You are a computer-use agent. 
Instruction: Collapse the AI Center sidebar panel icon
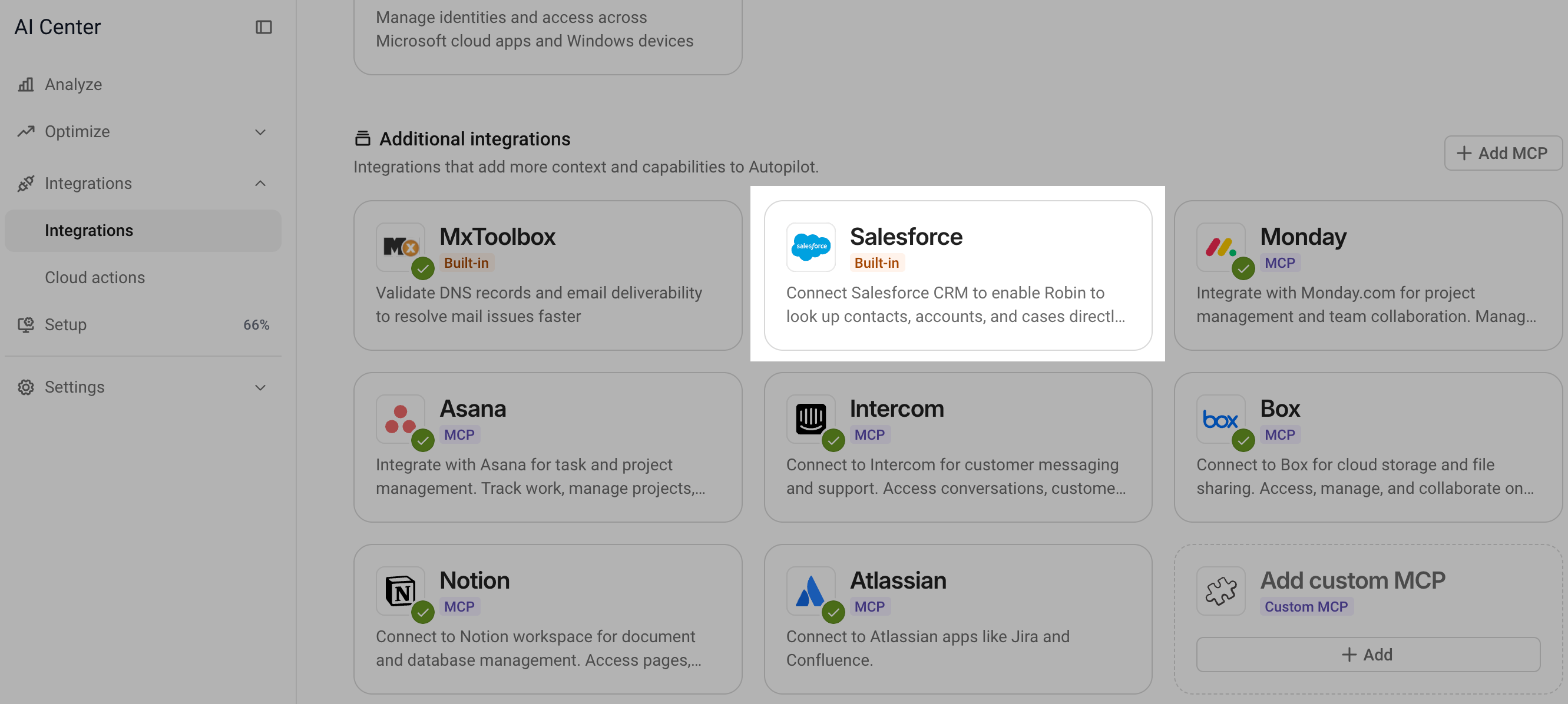(263, 28)
